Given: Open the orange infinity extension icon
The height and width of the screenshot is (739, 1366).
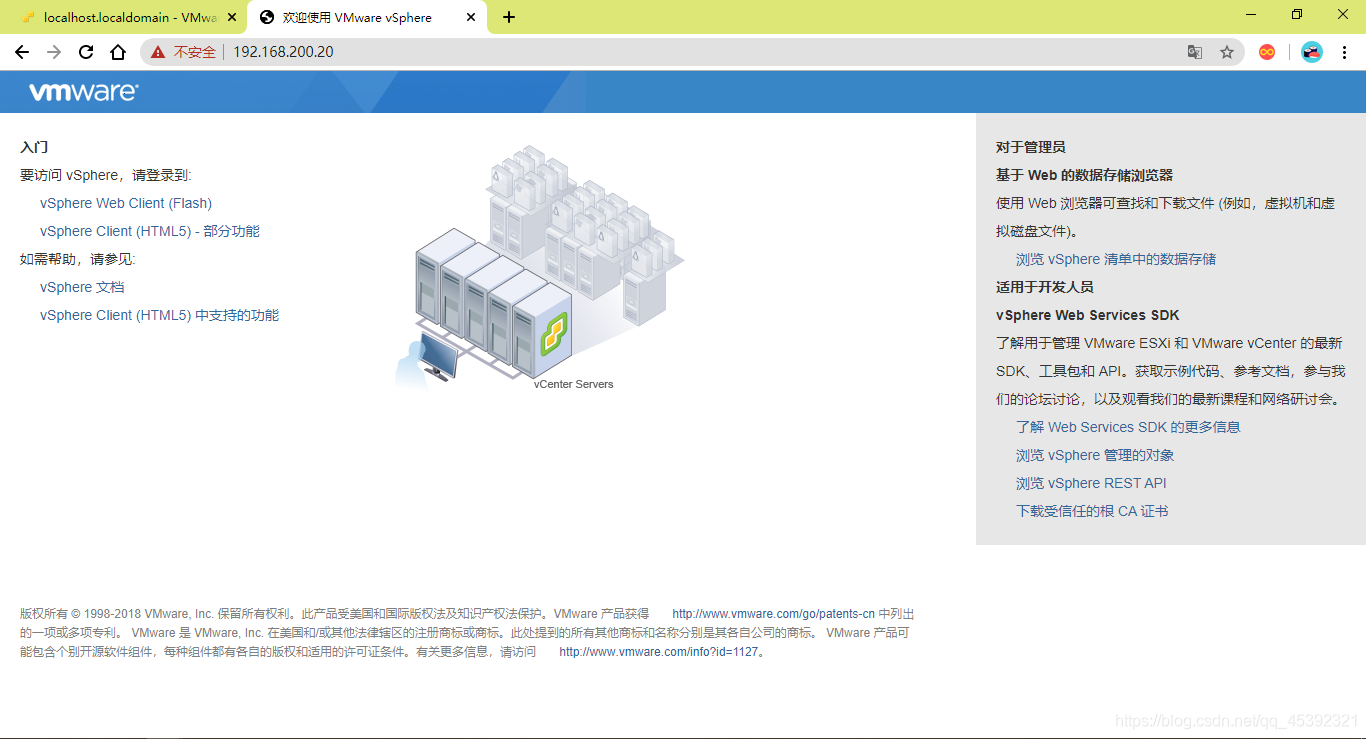Looking at the screenshot, I should 1267,52.
